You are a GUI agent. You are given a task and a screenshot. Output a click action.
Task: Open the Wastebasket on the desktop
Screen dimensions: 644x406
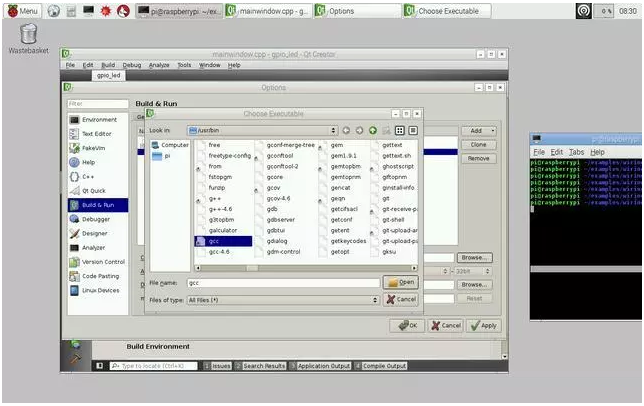tap(29, 36)
